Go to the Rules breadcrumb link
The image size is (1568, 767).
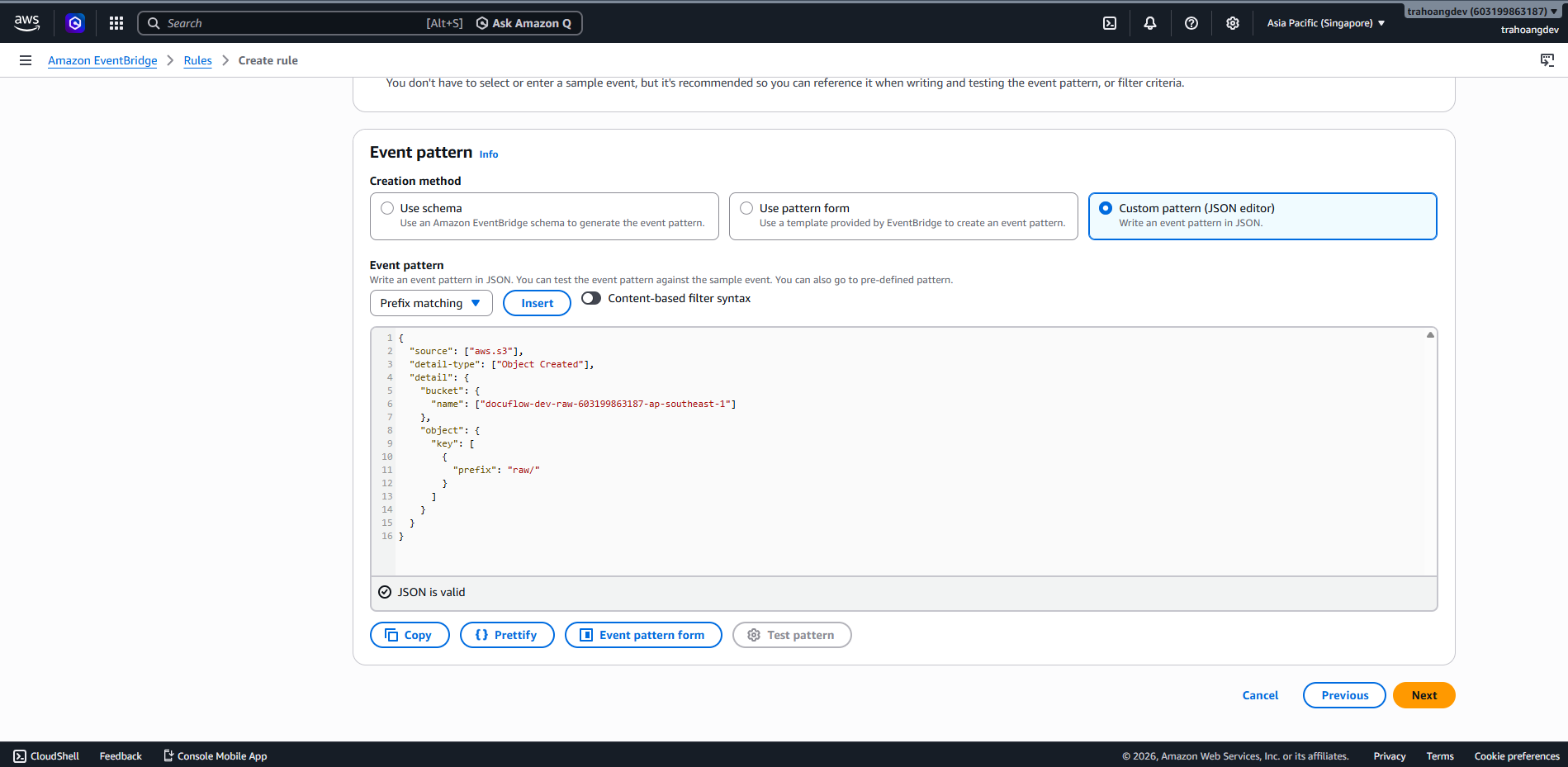[197, 60]
